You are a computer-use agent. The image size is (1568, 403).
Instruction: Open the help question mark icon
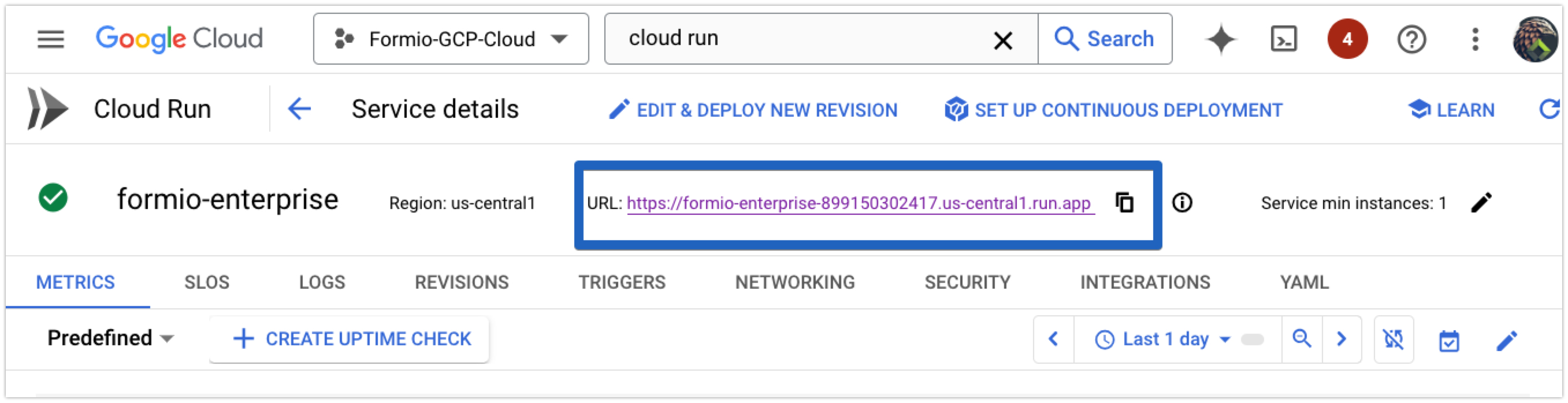pos(1411,39)
